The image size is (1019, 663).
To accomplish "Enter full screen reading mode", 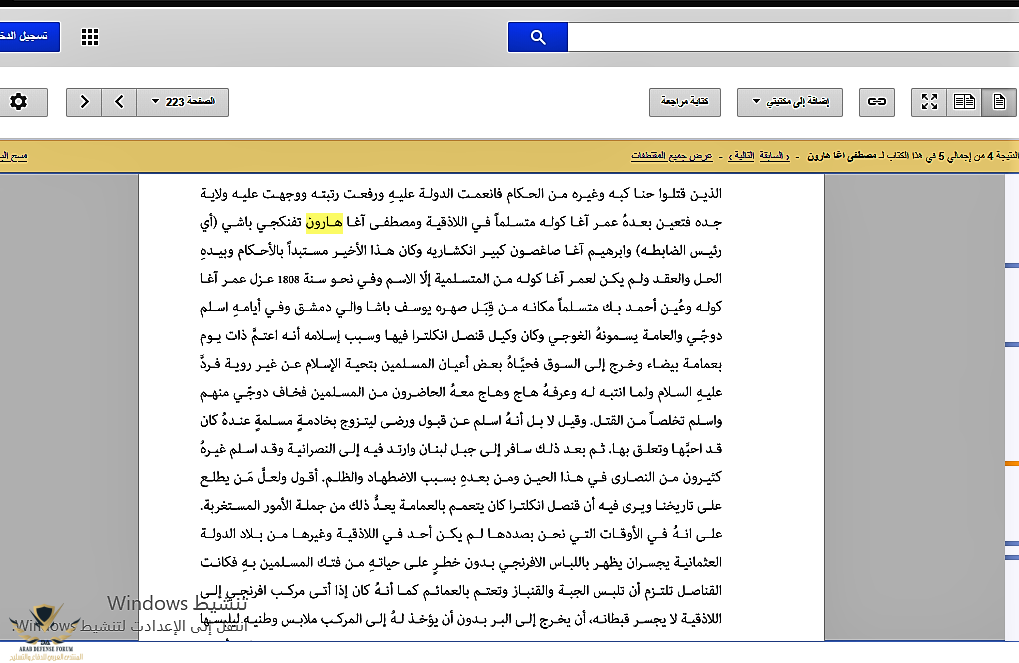I will coord(929,101).
